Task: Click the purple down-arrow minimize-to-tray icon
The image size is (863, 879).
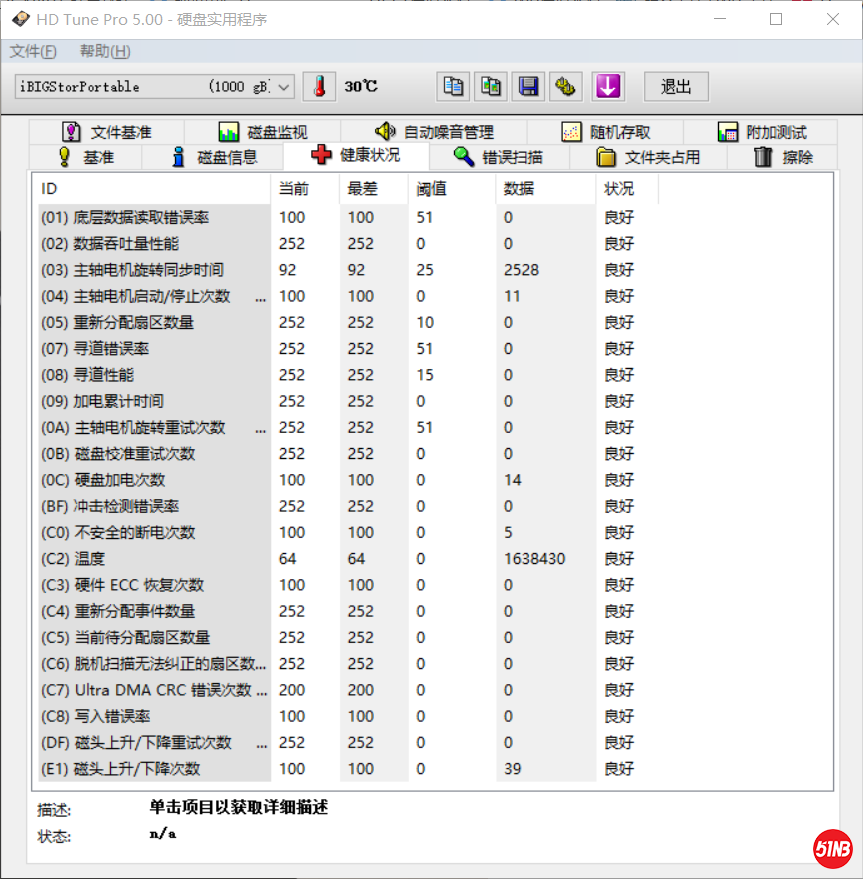Action: (607, 87)
